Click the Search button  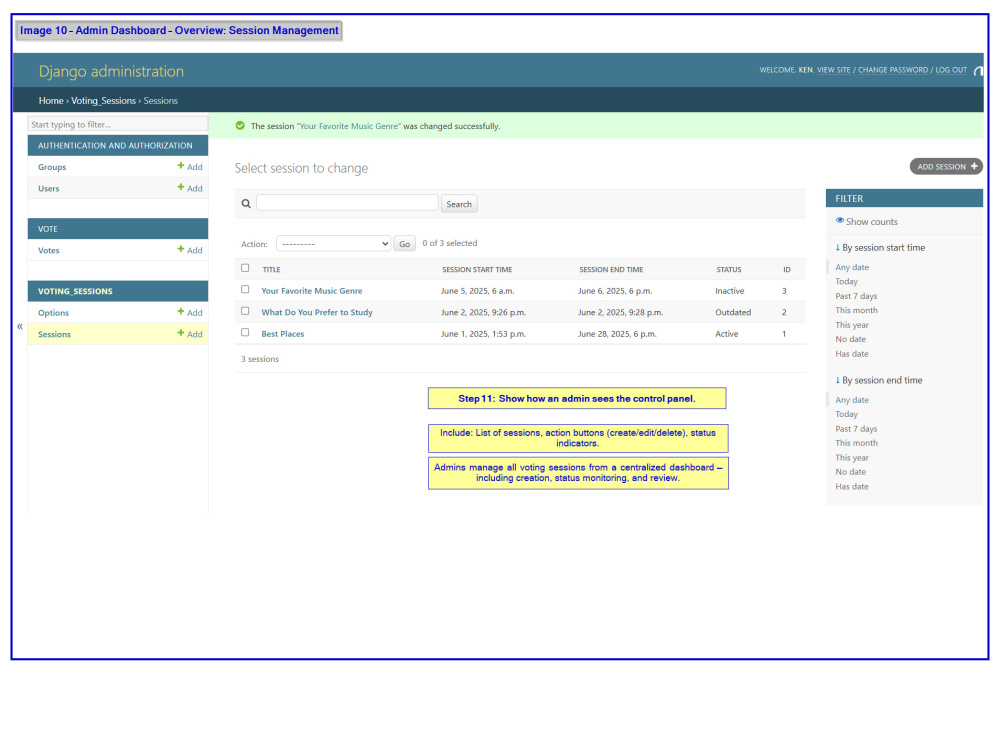[459, 204]
